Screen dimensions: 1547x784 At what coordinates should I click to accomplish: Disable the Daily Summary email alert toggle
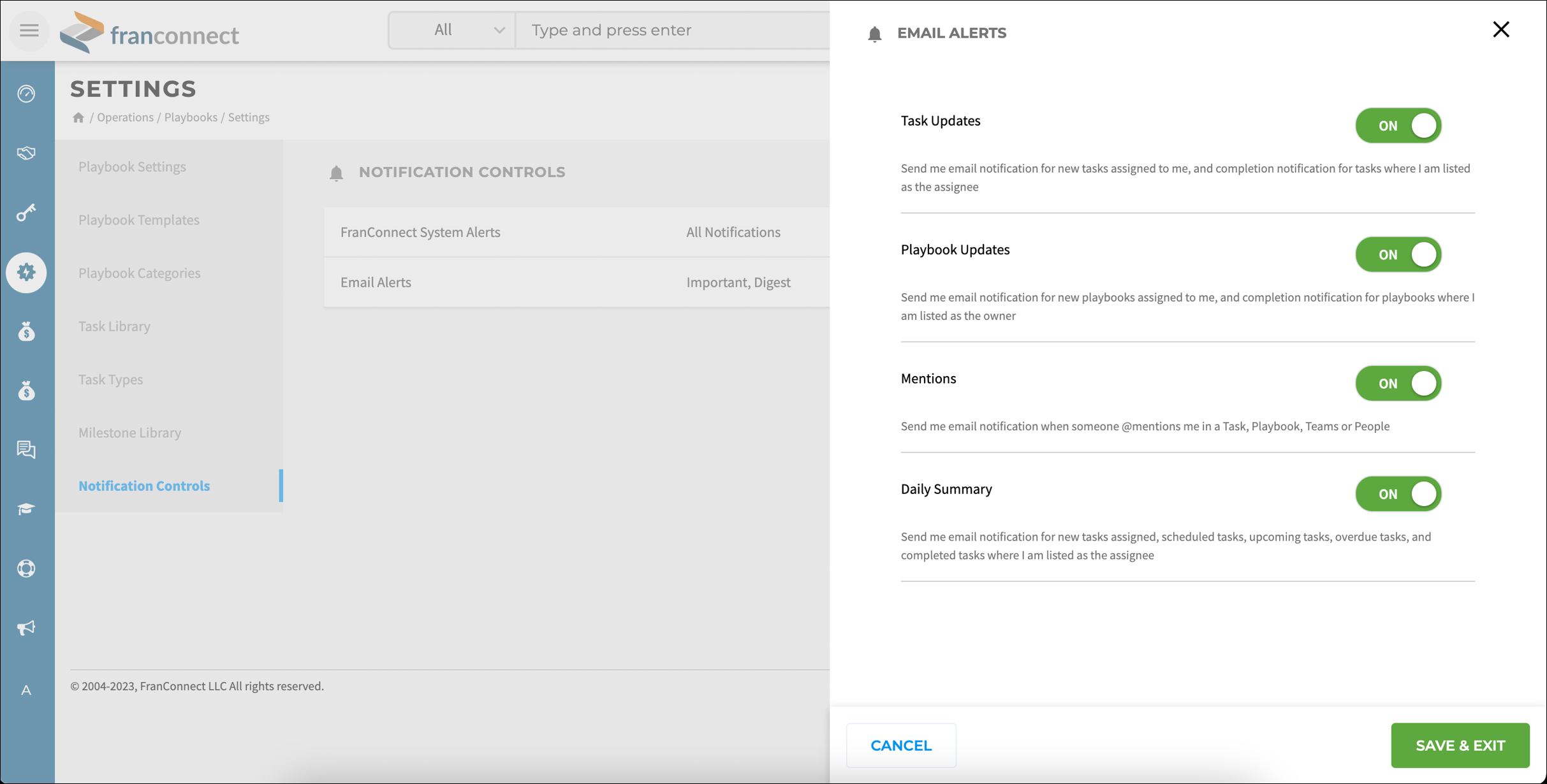coord(1398,493)
